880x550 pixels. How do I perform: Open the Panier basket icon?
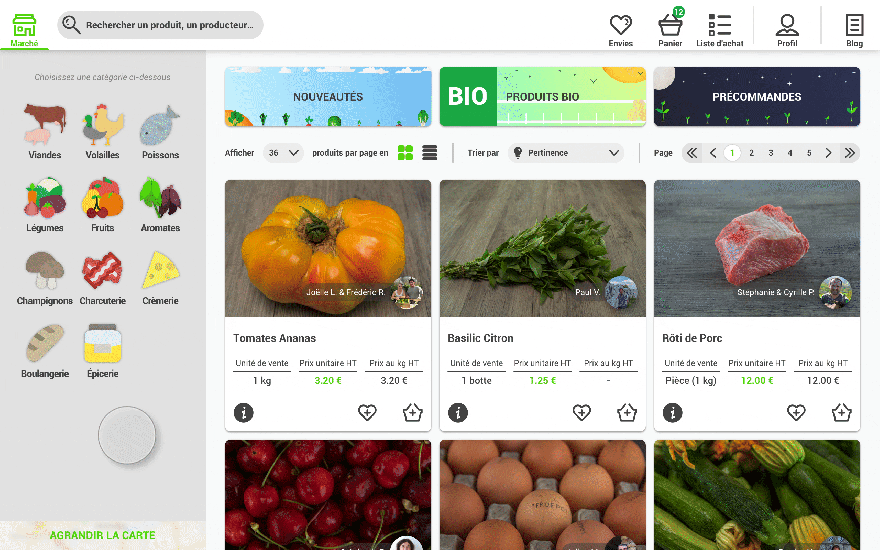(x=670, y=25)
